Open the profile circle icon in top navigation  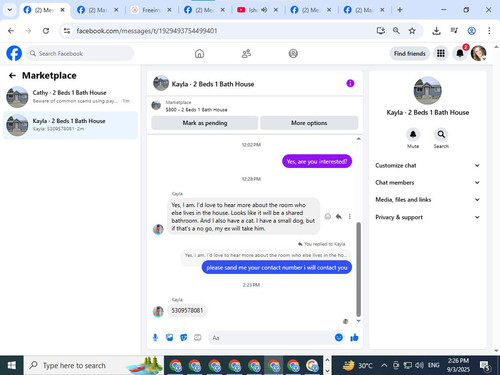click(293, 53)
